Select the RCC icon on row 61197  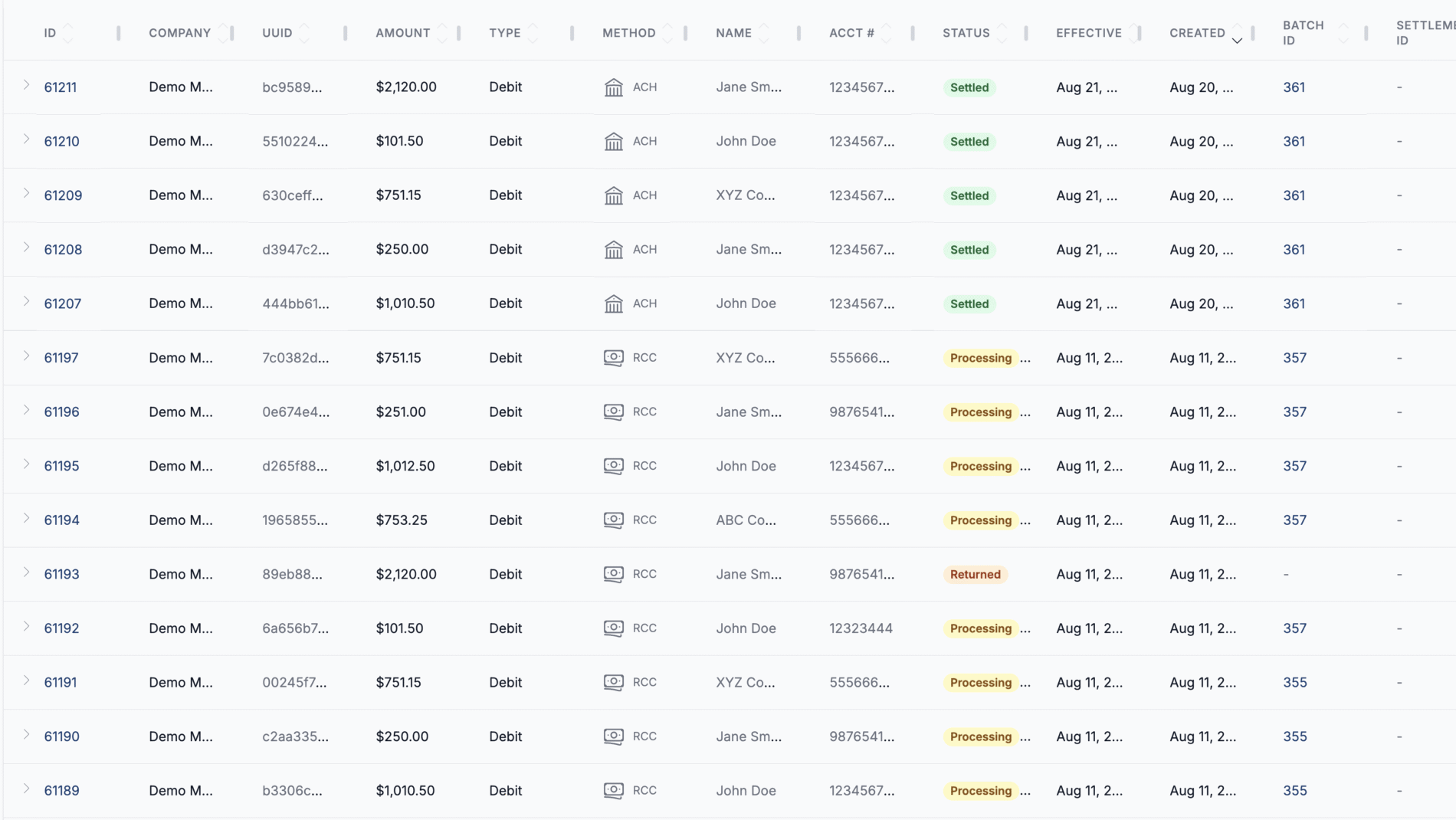click(613, 357)
